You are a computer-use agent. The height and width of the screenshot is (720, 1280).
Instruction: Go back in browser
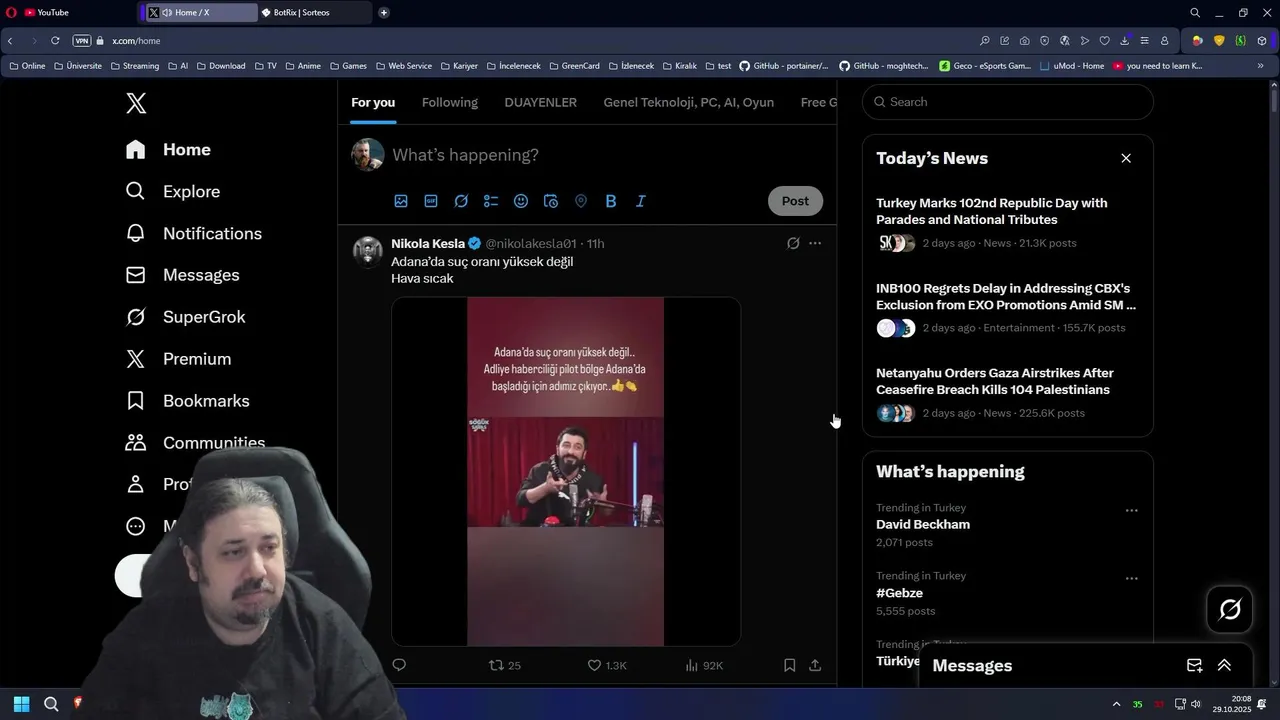click(x=9, y=41)
